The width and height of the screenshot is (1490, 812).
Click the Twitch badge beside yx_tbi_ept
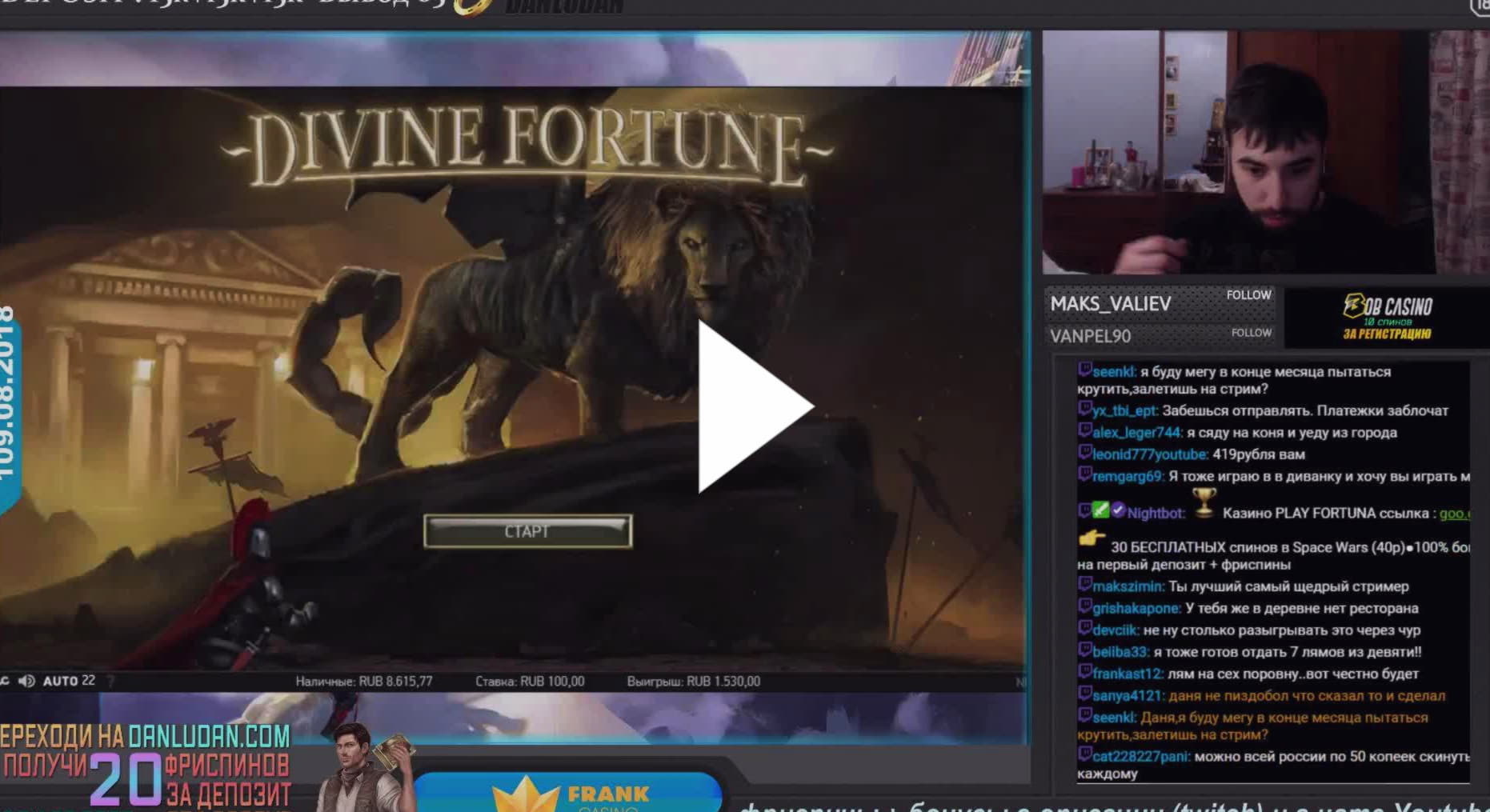click(x=1084, y=409)
